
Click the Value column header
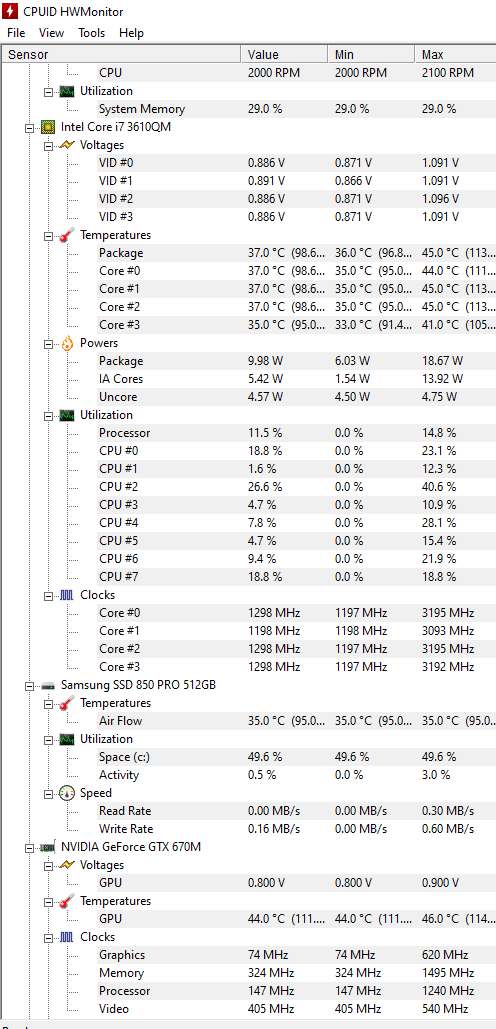[x=285, y=54]
